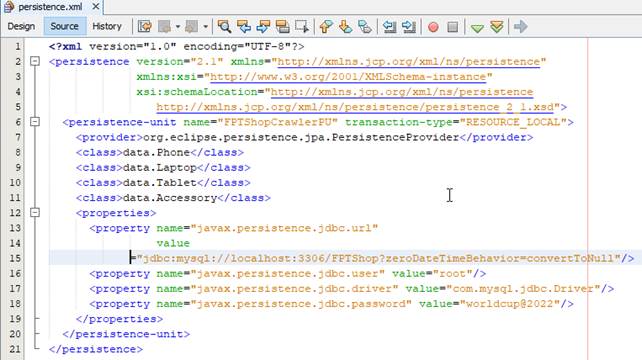Jump to Previous Bookmark icon
Image resolution: width=642 pixels, height=360 pixels.
(x=326, y=27)
